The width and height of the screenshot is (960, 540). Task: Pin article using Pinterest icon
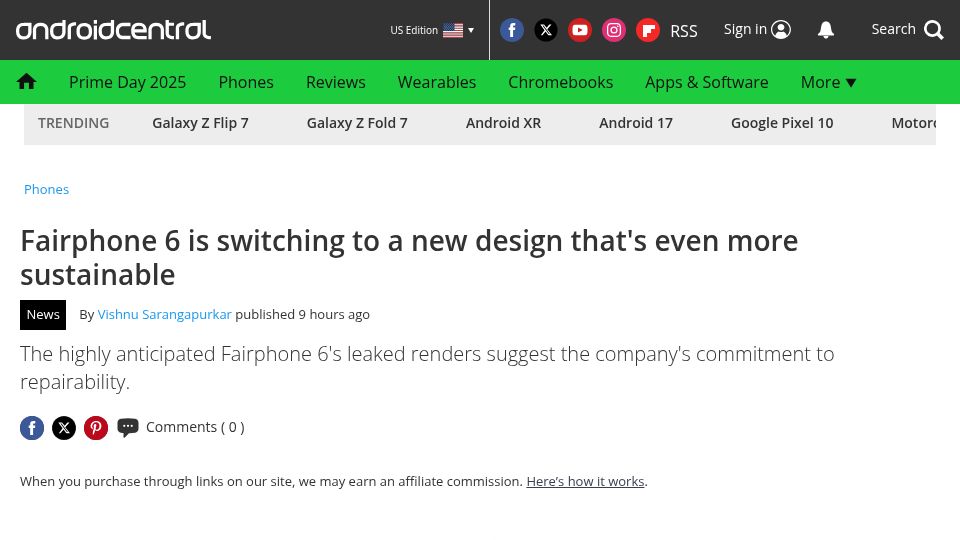point(96,427)
